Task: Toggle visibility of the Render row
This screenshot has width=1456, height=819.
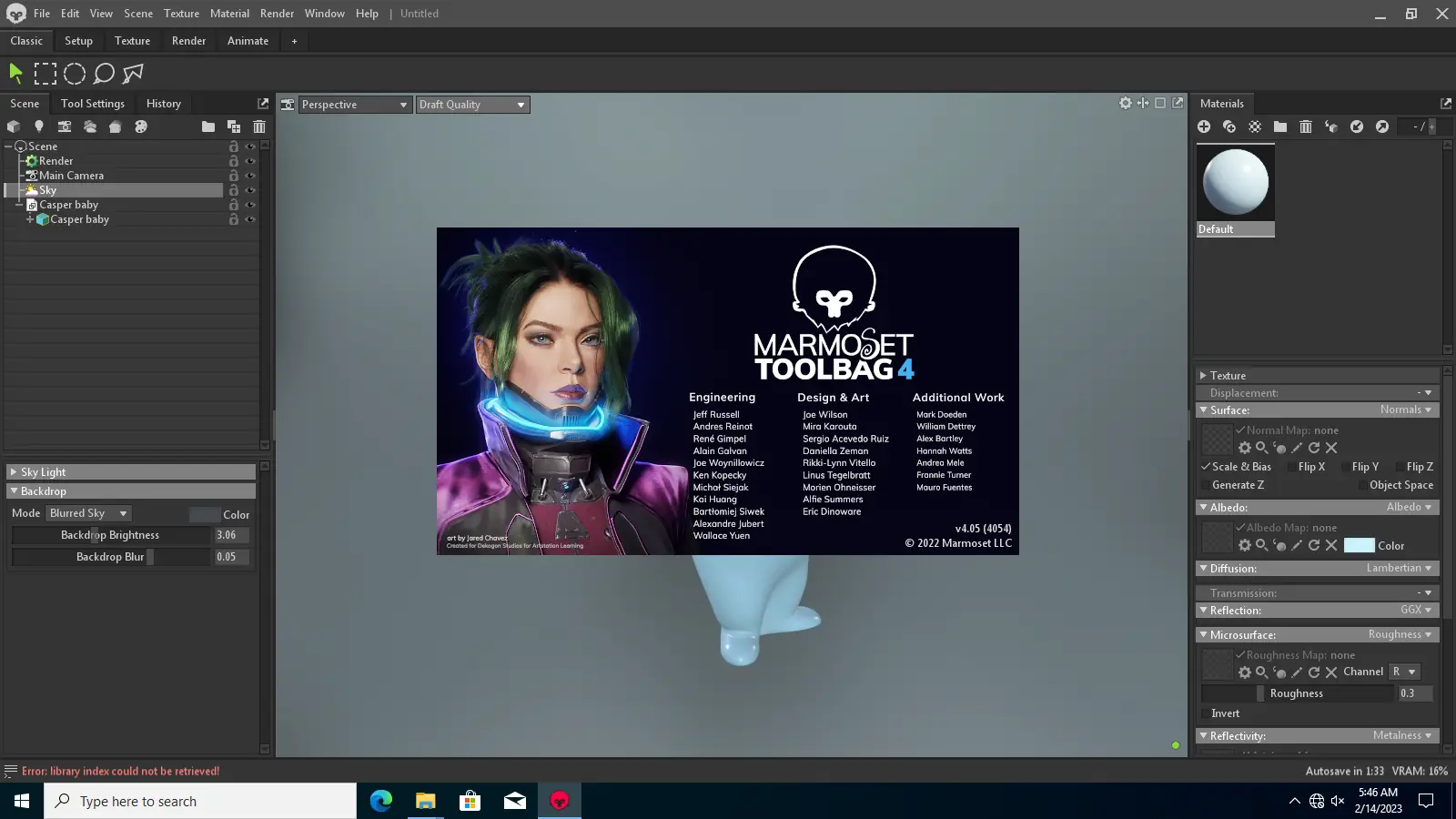Action: (x=250, y=161)
